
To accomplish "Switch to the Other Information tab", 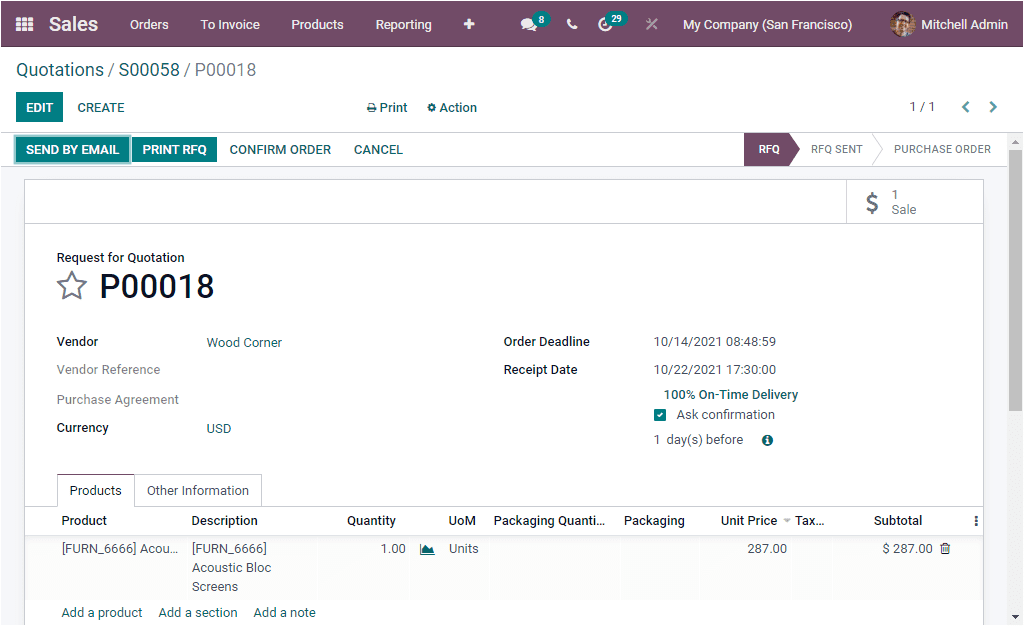I will [197, 490].
